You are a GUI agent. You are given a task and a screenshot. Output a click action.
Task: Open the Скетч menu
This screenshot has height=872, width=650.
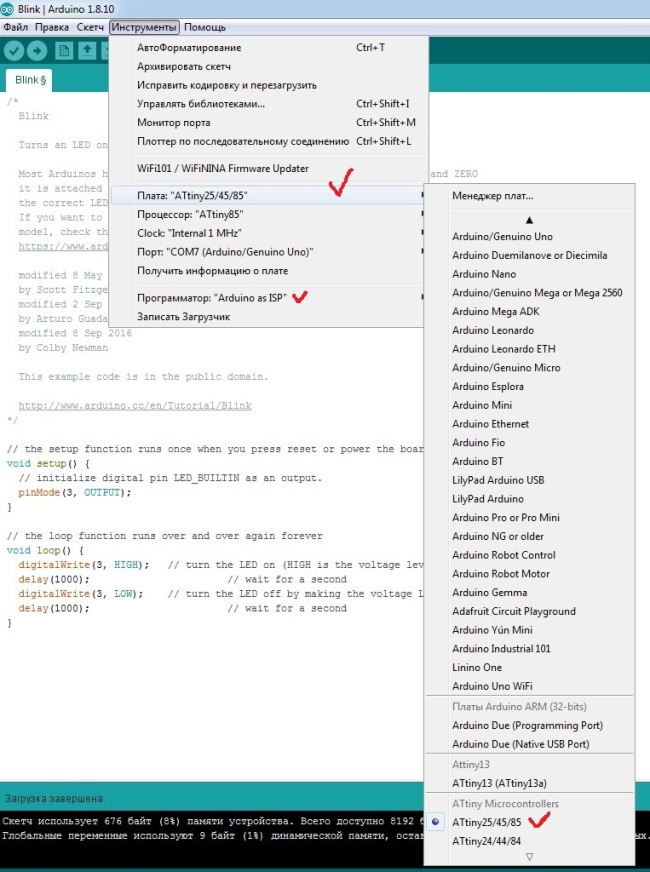(x=90, y=27)
